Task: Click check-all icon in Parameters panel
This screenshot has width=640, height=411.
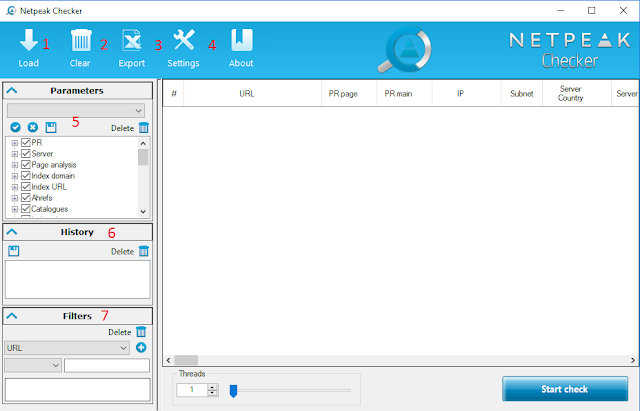Action: point(16,127)
